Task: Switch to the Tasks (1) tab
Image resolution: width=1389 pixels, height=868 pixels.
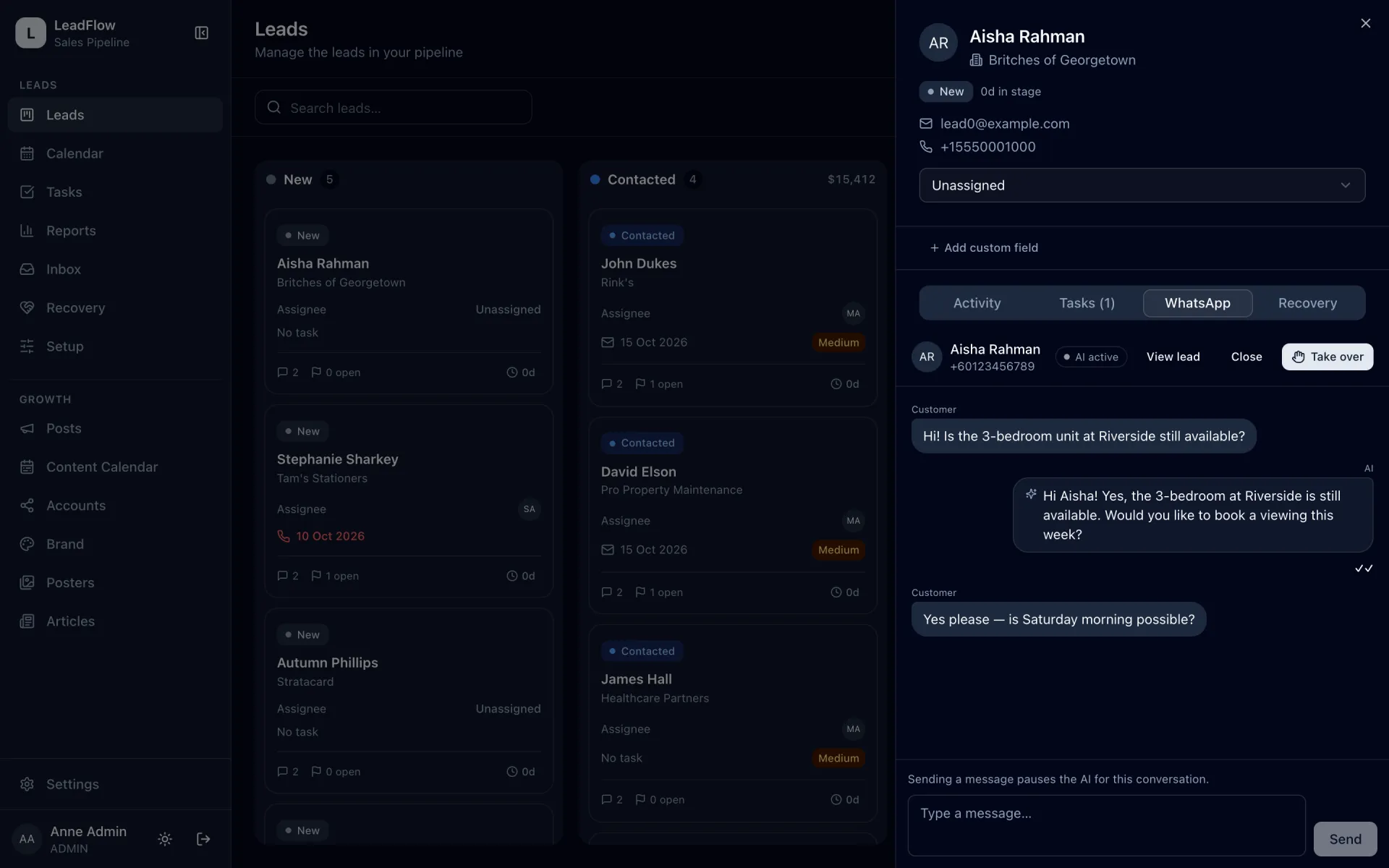Action: coord(1087,303)
